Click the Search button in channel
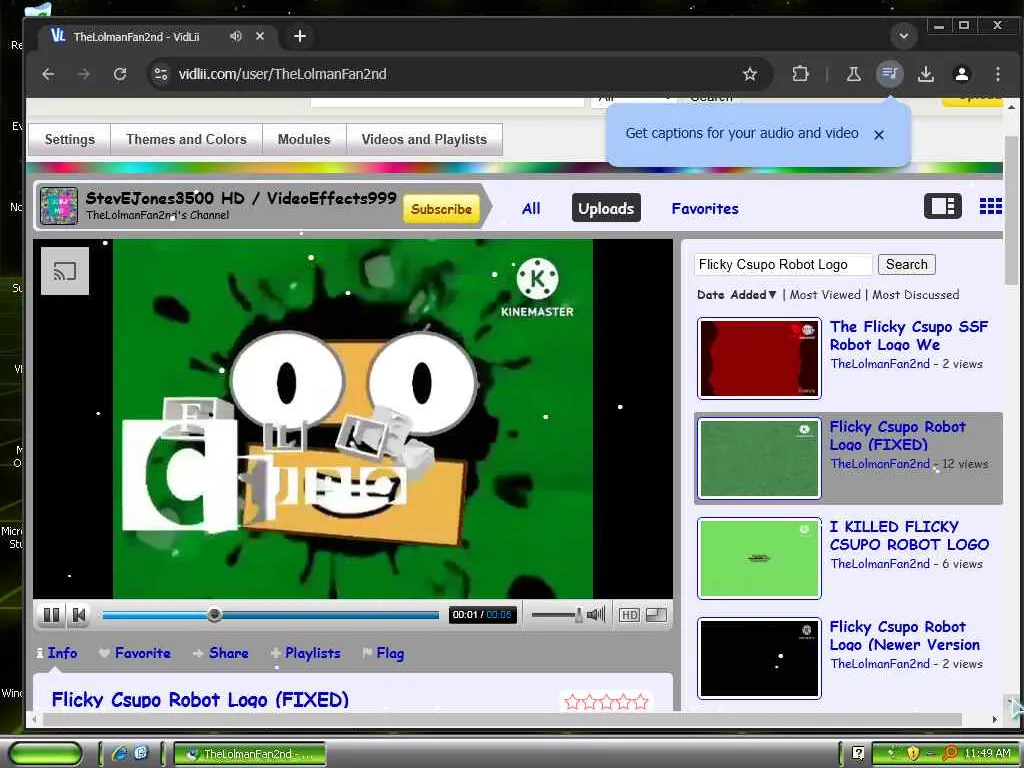This screenshot has width=1024, height=768. [x=906, y=264]
